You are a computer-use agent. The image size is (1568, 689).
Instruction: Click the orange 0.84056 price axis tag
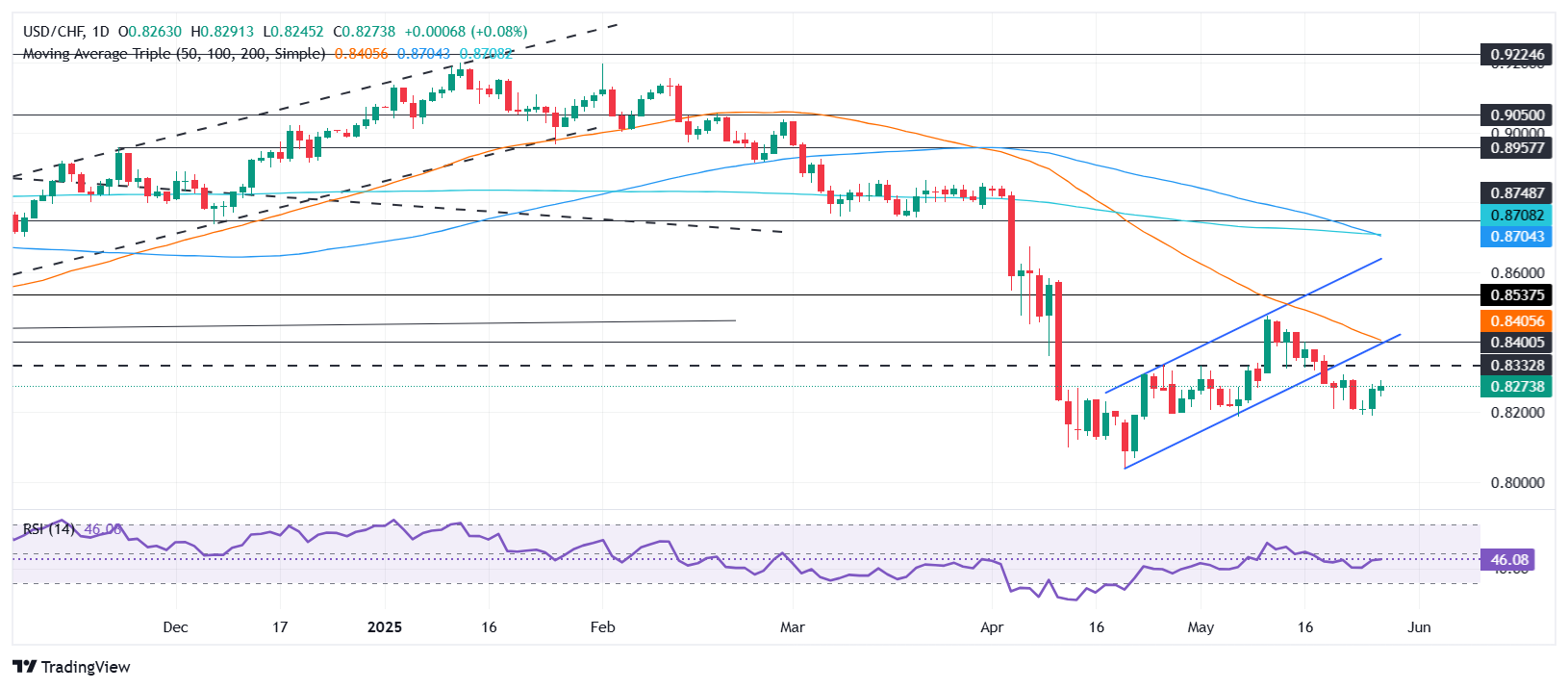click(x=1517, y=321)
